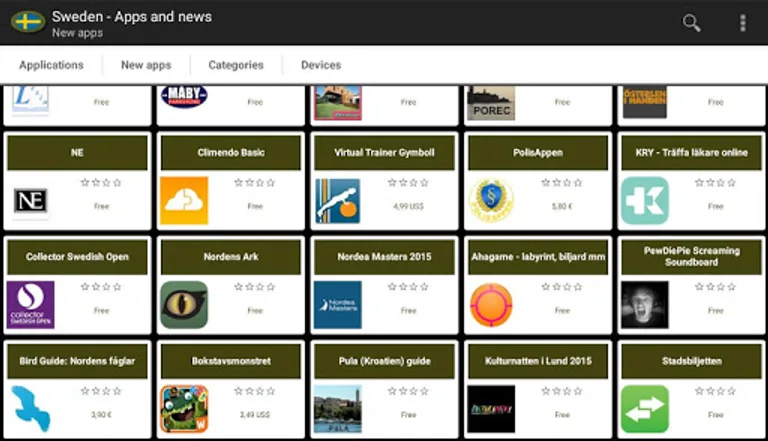768x441 pixels.
Task: Select Ahagame - labyrint, biljard title
Action: (538, 257)
